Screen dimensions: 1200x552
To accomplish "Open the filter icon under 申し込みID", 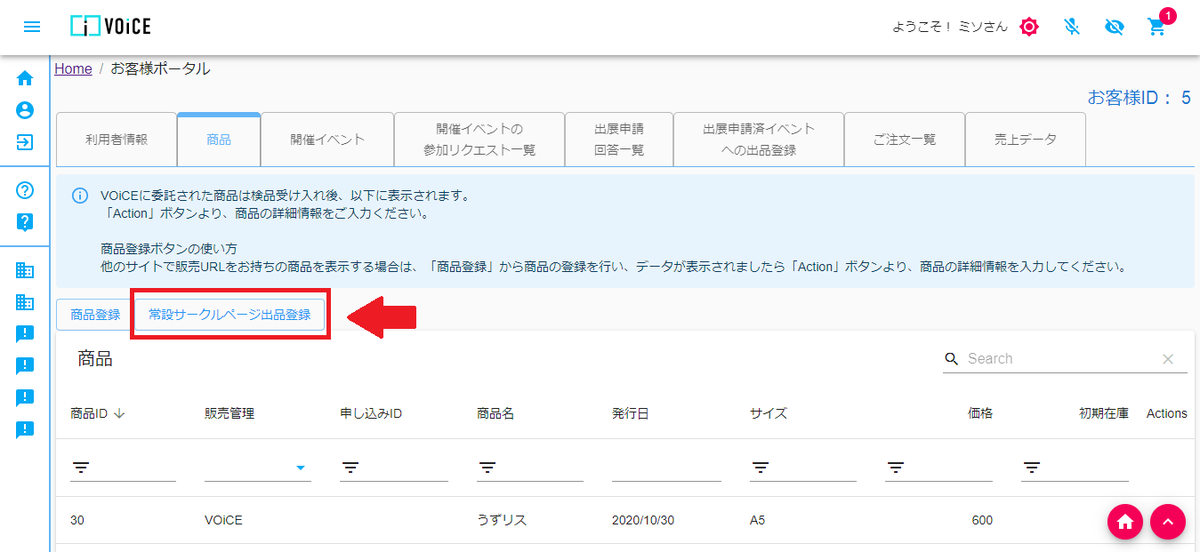I will pos(350,468).
